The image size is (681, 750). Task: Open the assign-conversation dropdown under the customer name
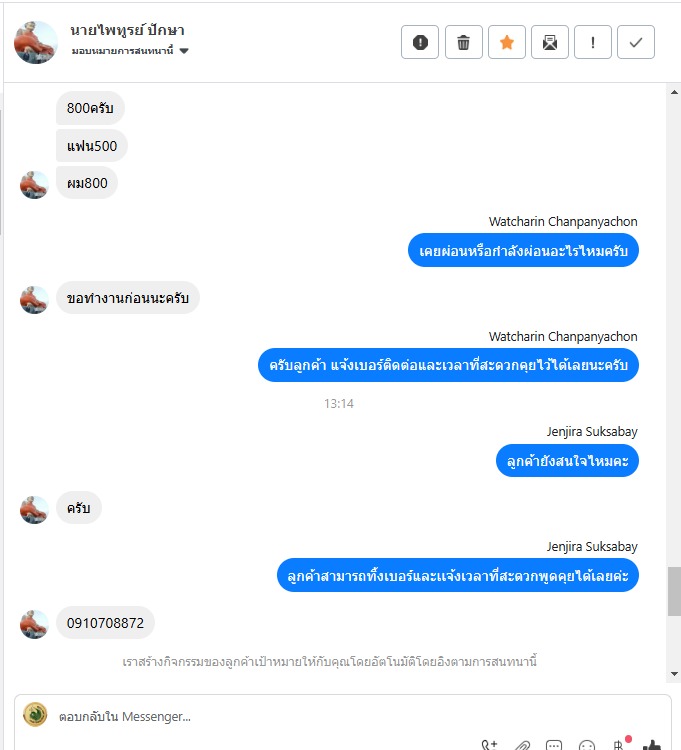coord(130,51)
